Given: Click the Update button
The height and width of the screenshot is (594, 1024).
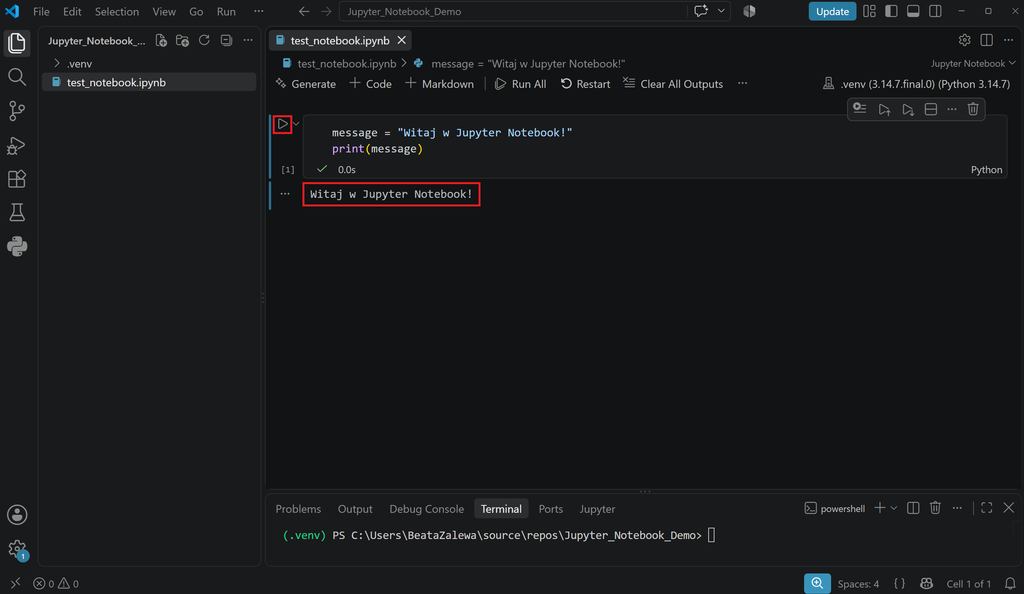Looking at the screenshot, I should pyautogui.click(x=832, y=11).
